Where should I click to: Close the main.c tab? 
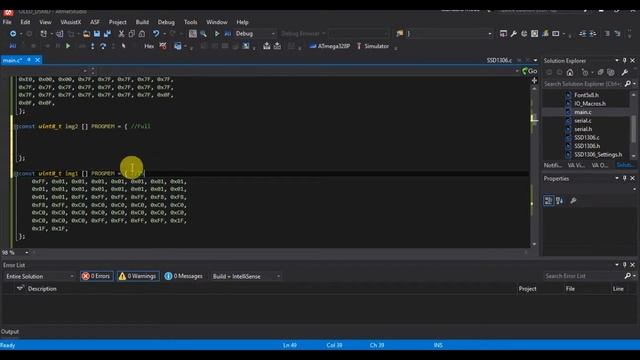[38, 60]
